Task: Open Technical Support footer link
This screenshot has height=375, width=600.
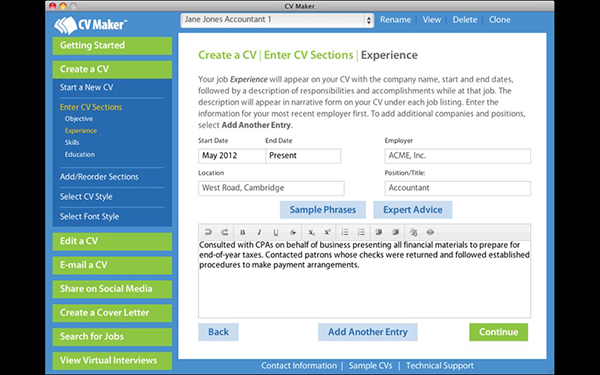Action: [x=440, y=366]
